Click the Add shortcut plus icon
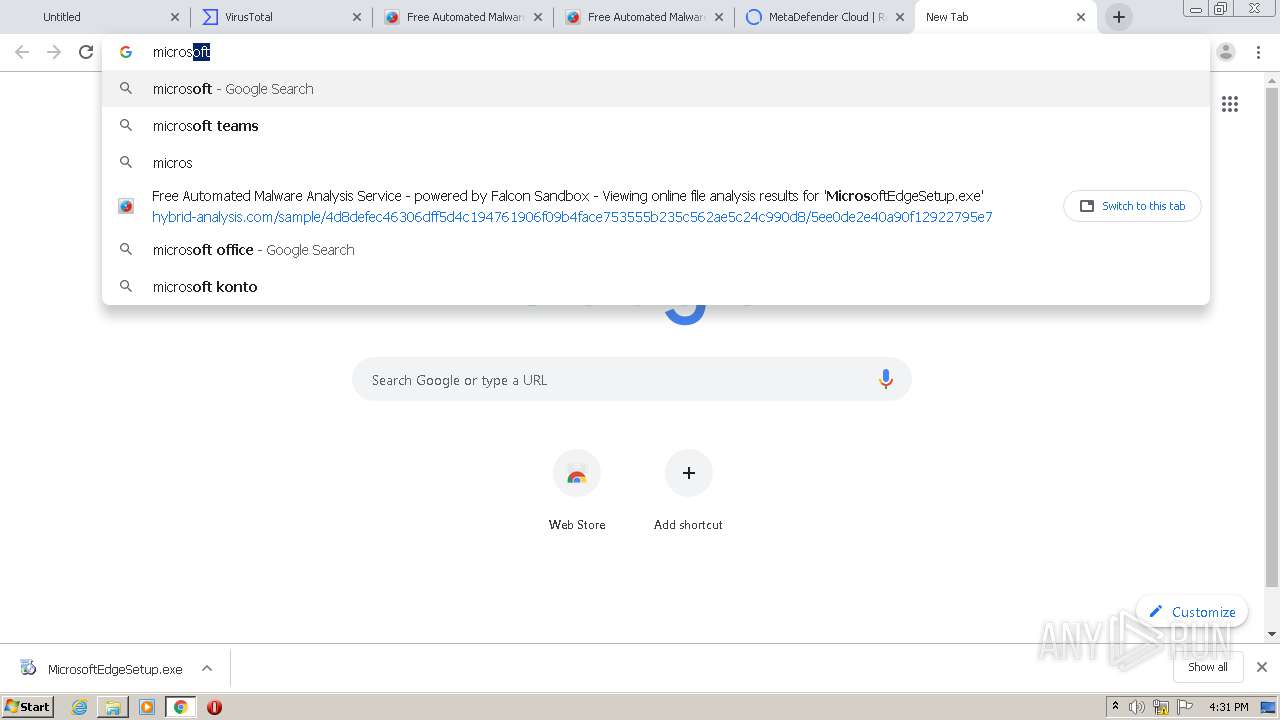1280x720 pixels. 689,473
